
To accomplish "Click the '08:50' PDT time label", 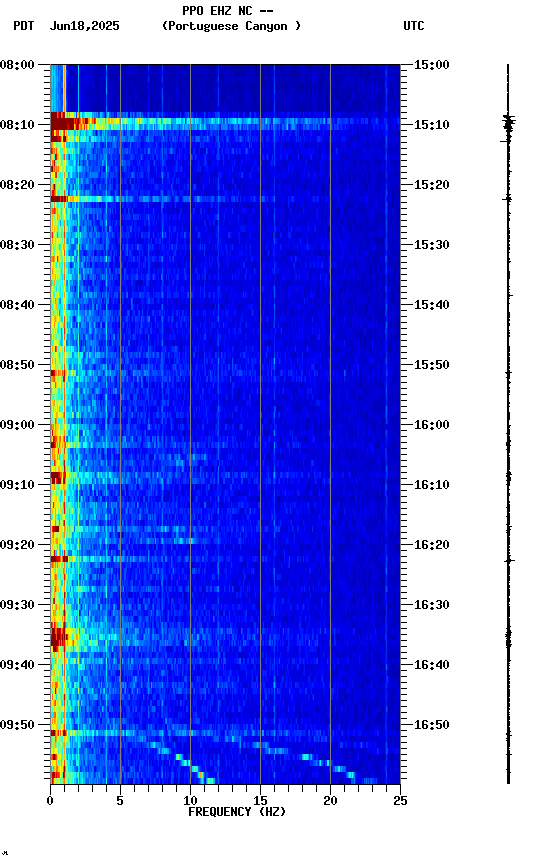I will 17,365.
